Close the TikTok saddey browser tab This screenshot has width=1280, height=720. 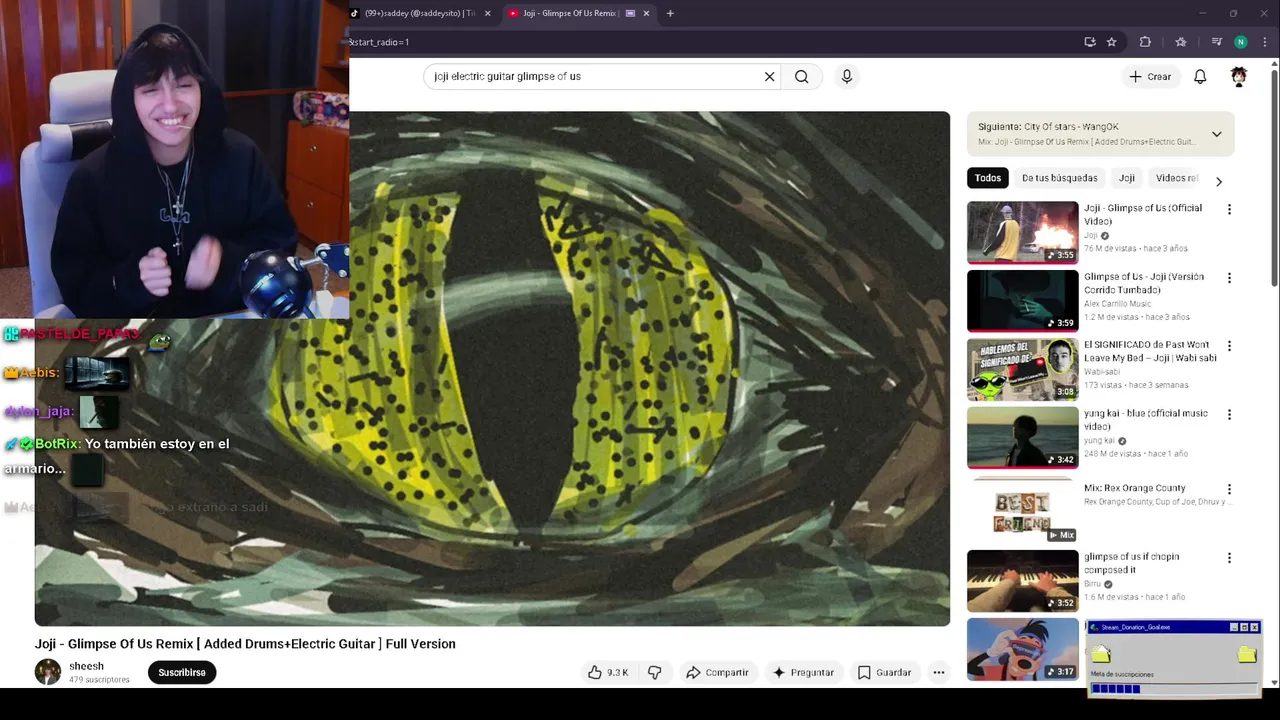[x=488, y=13]
